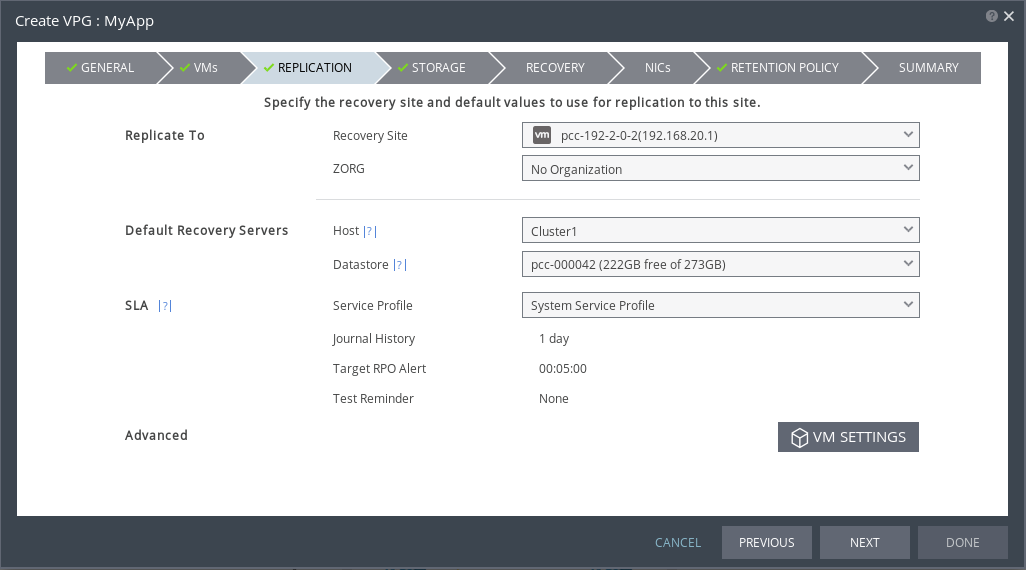Cancel the Create VPG wizard
This screenshot has height=570, width=1026.
click(678, 542)
